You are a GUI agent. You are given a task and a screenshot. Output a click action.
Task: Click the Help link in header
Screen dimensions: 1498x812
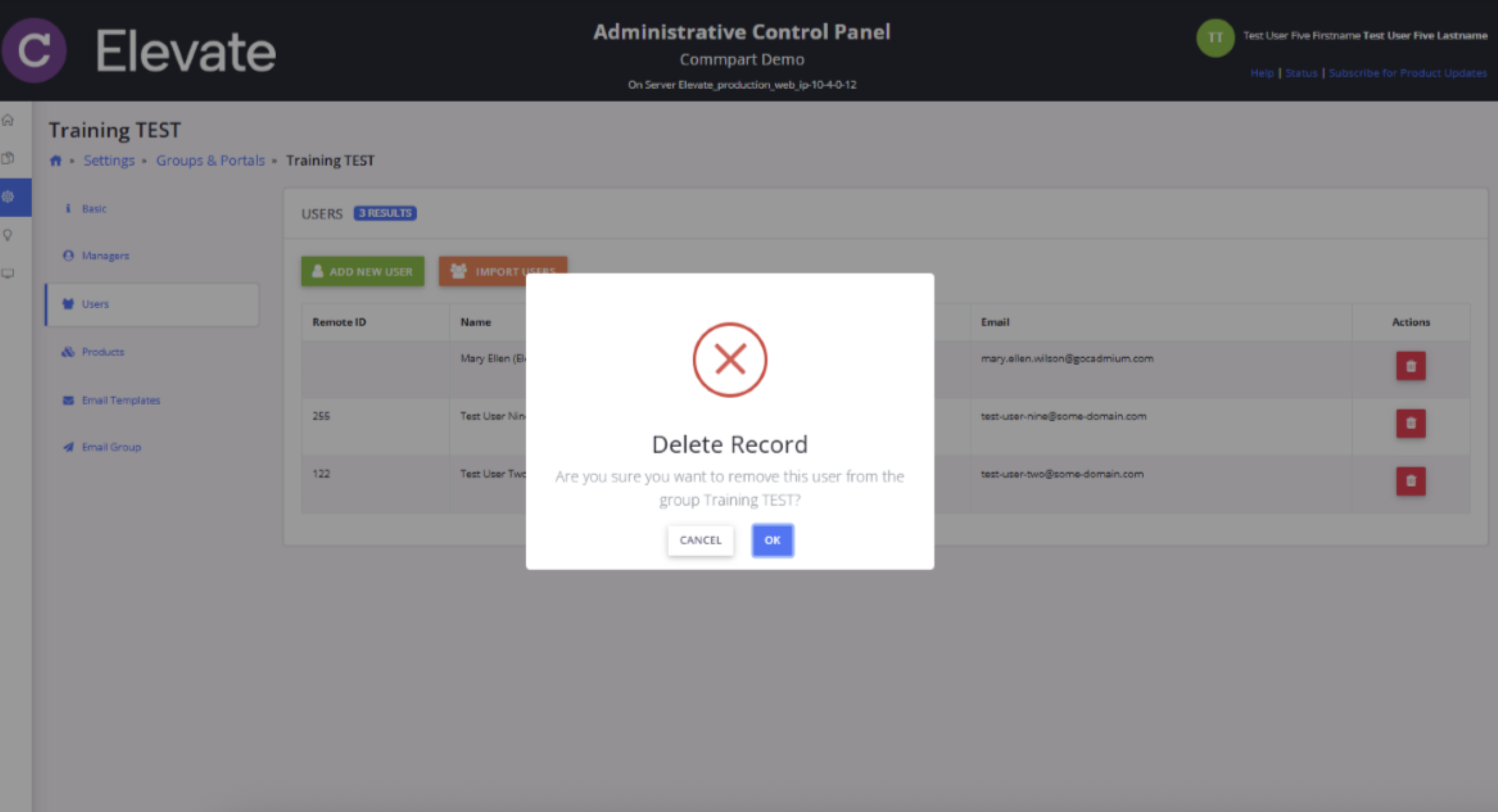click(1262, 73)
